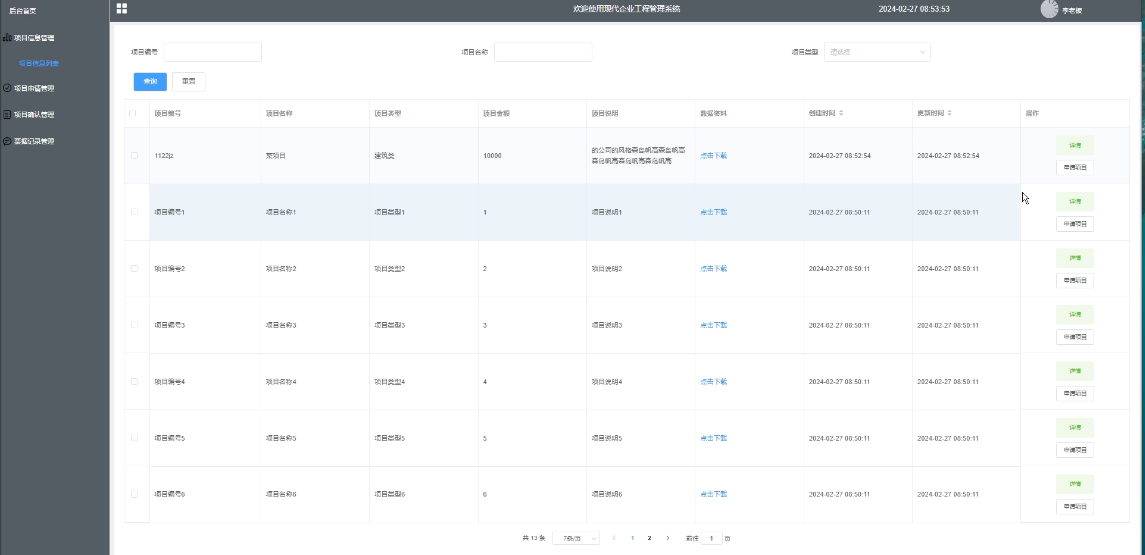Image resolution: width=1145 pixels, height=555 pixels.
Task: Go to next page with right arrow
Action: click(667, 538)
